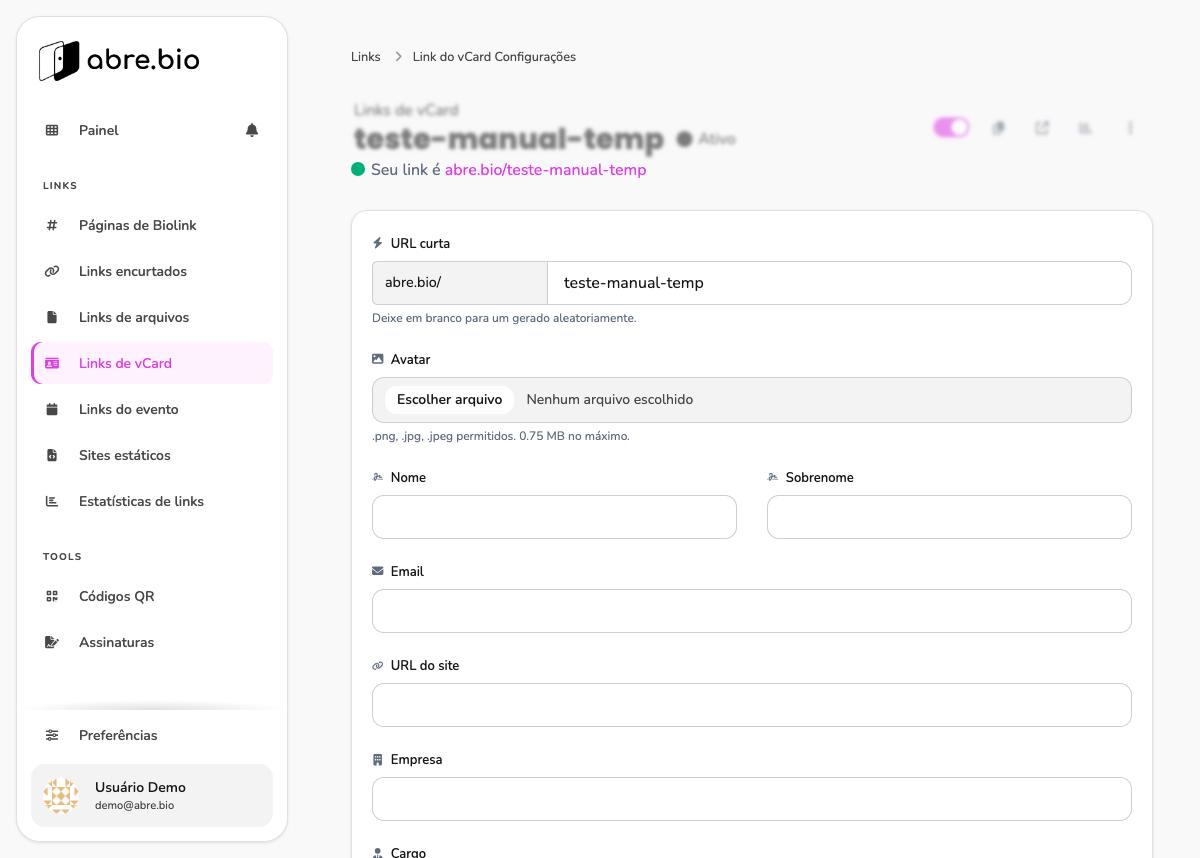Open Estatísticas de links
The image size is (1200, 858).
click(x=152, y=501)
